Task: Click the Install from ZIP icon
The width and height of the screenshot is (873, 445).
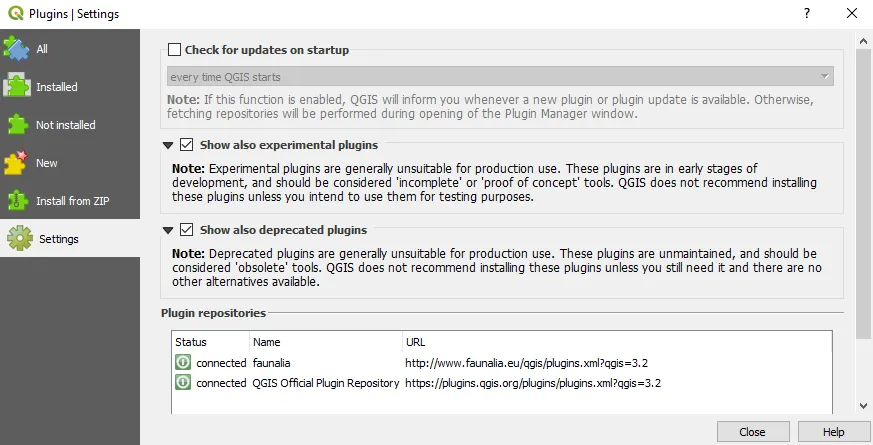Action: [x=17, y=200]
